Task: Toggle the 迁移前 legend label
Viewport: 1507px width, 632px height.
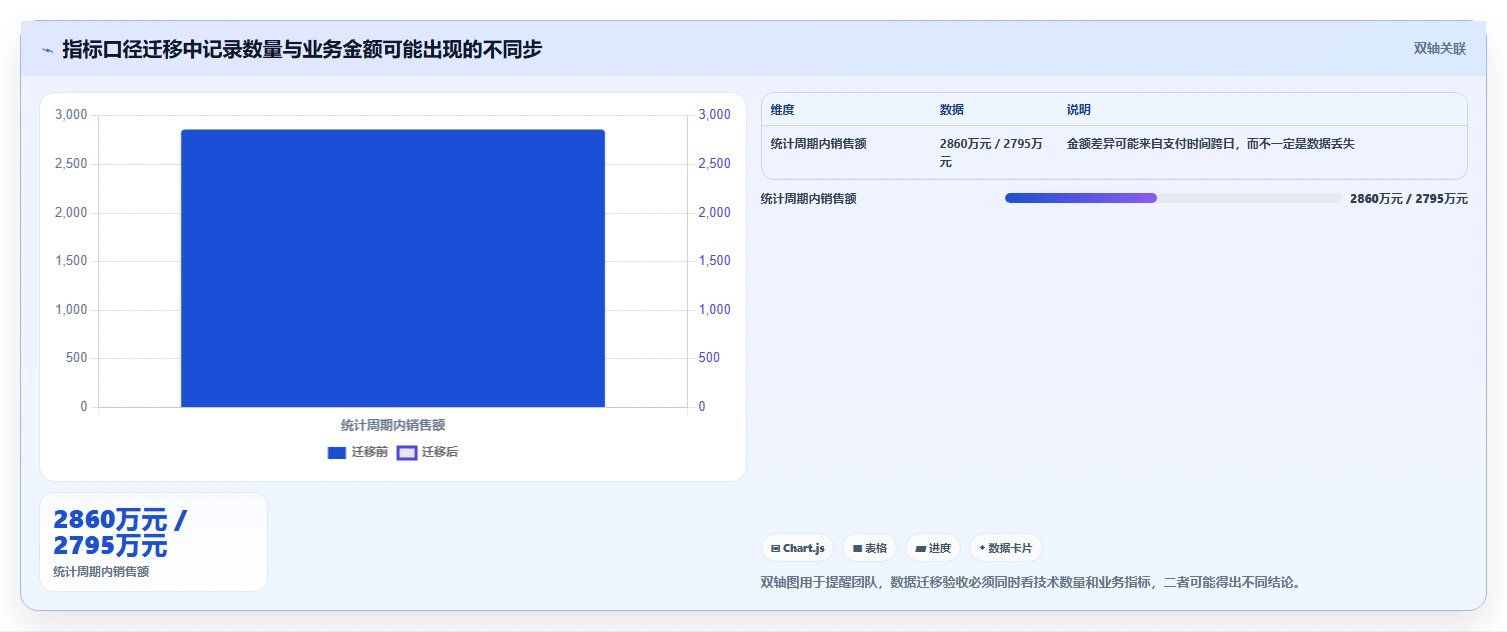Action: (x=370, y=453)
